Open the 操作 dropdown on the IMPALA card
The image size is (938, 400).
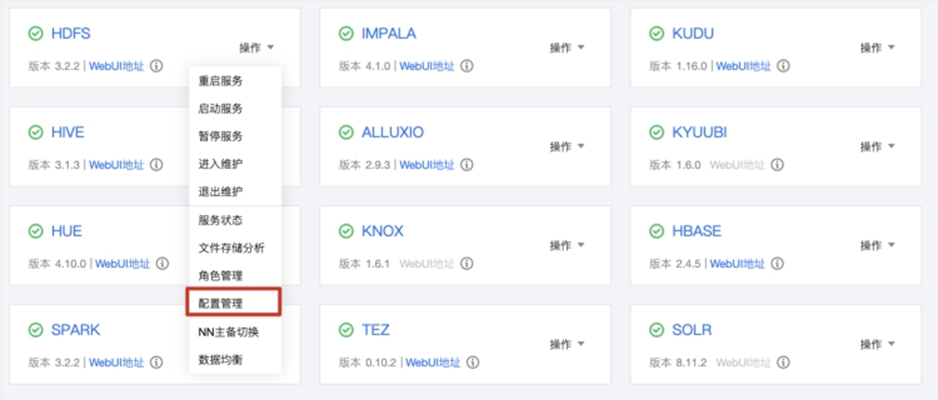coord(567,48)
